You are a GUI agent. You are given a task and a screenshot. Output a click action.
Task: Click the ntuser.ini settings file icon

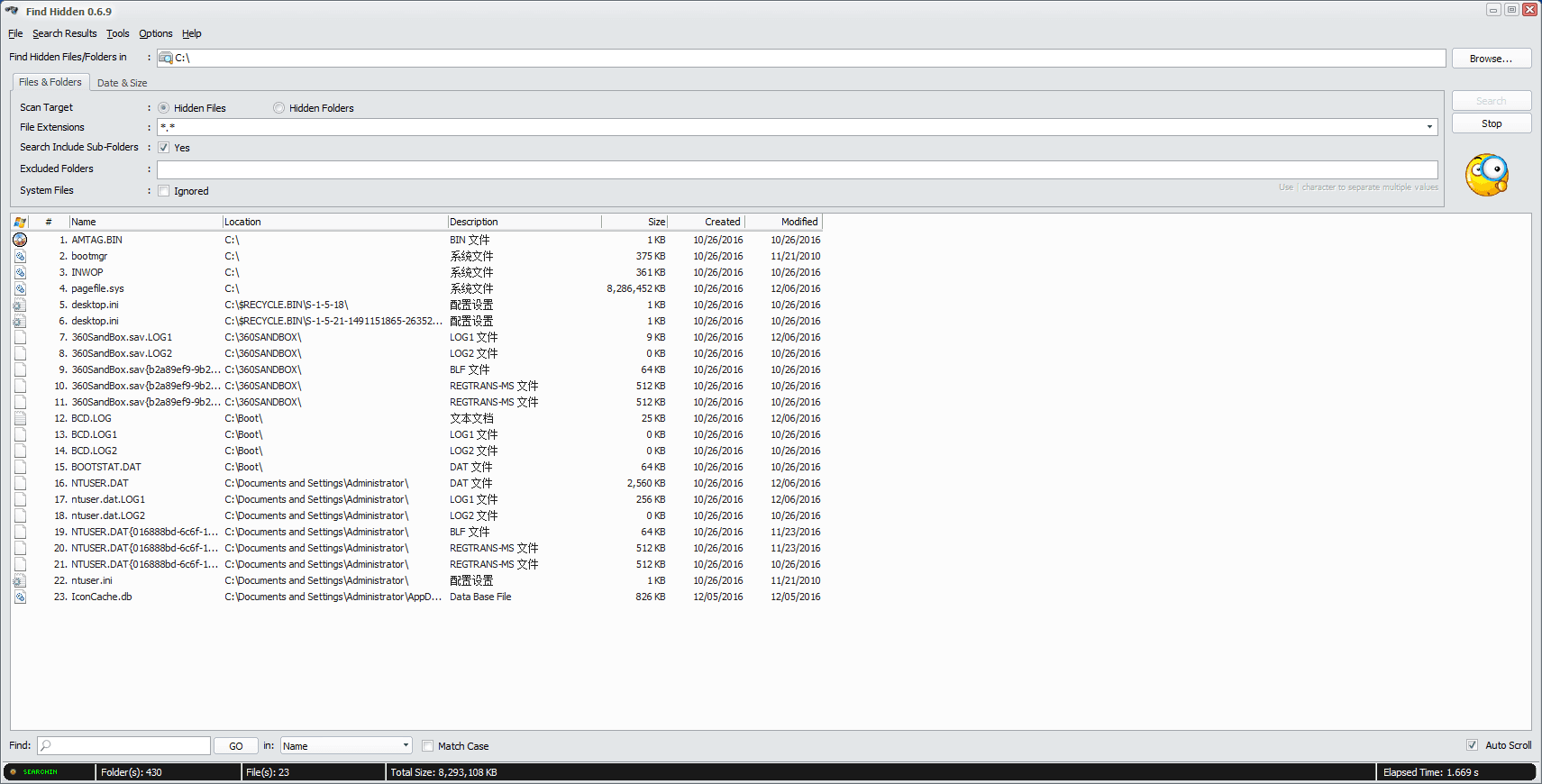20,580
